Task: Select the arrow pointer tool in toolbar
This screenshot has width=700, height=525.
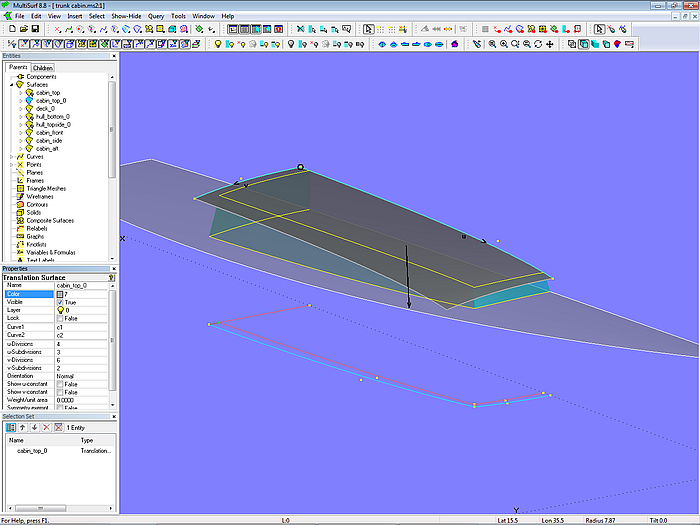Action: (369, 30)
